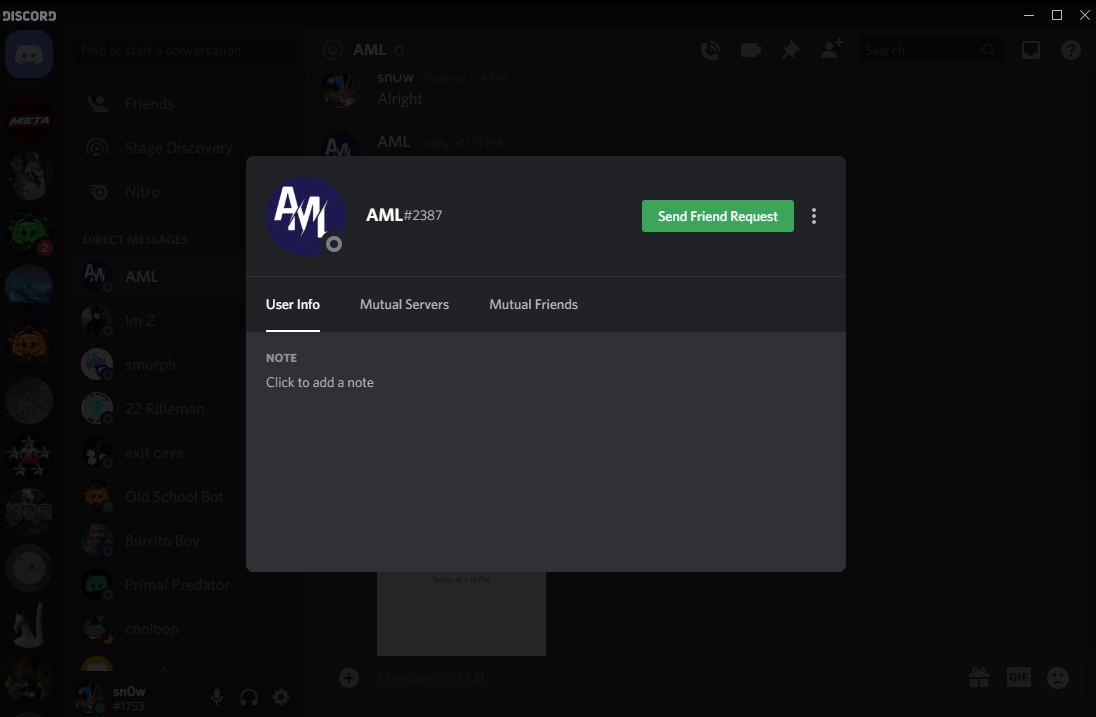Open the three stars server icon
Image resolution: width=1096 pixels, height=717 pixels.
point(29,456)
